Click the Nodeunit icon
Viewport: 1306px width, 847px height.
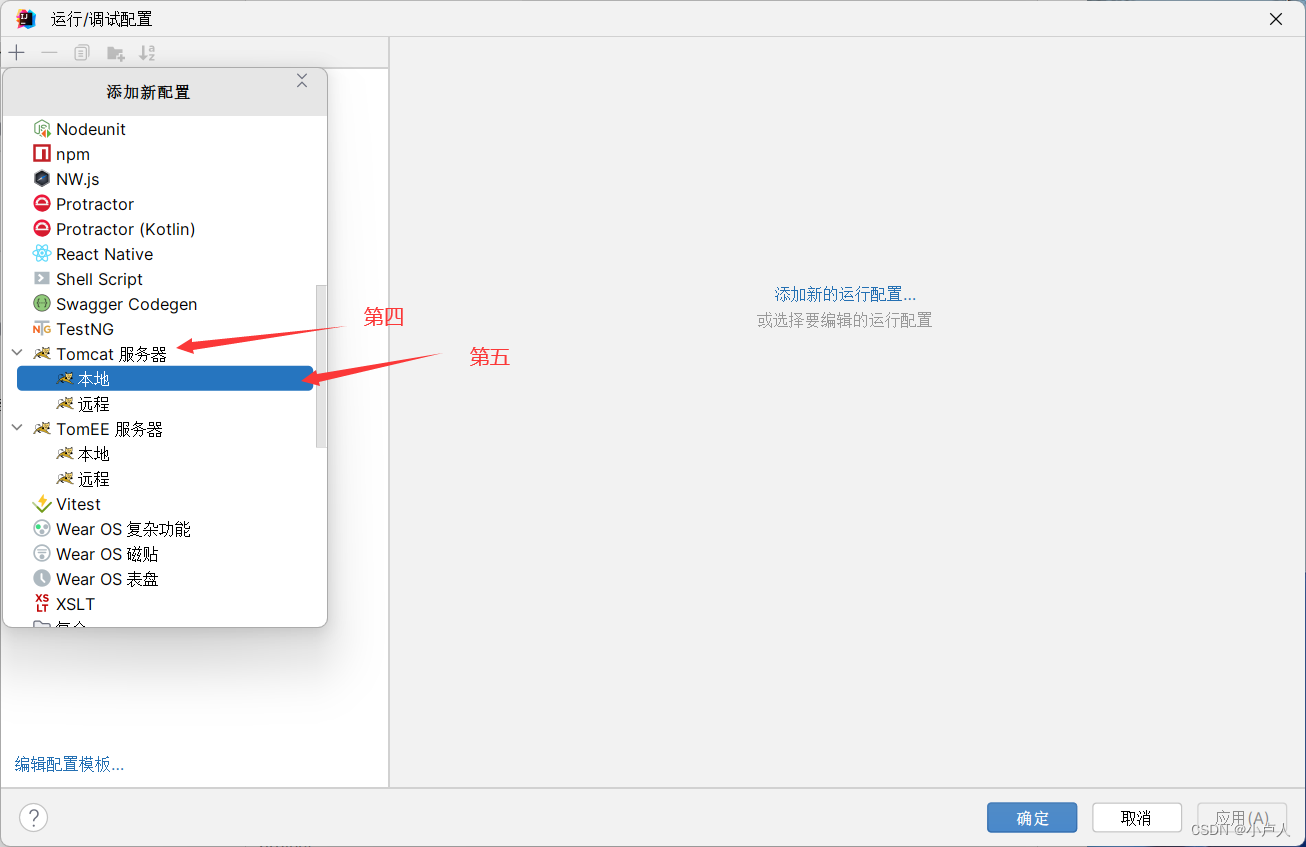point(42,129)
